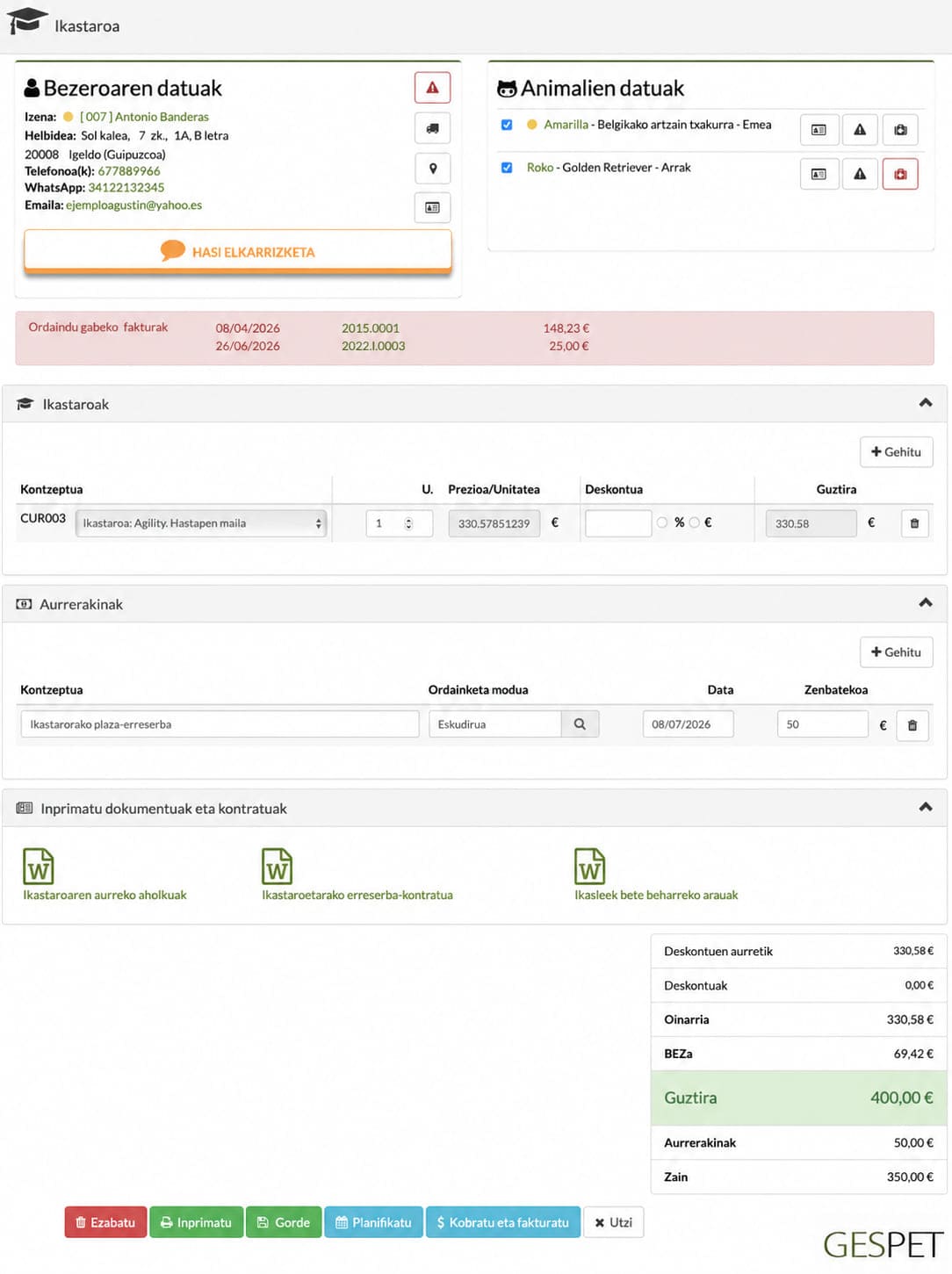This screenshot has width=952, height=1274.
Task: Uncheck the Amarilla animal checkbox
Action: [x=507, y=125]
